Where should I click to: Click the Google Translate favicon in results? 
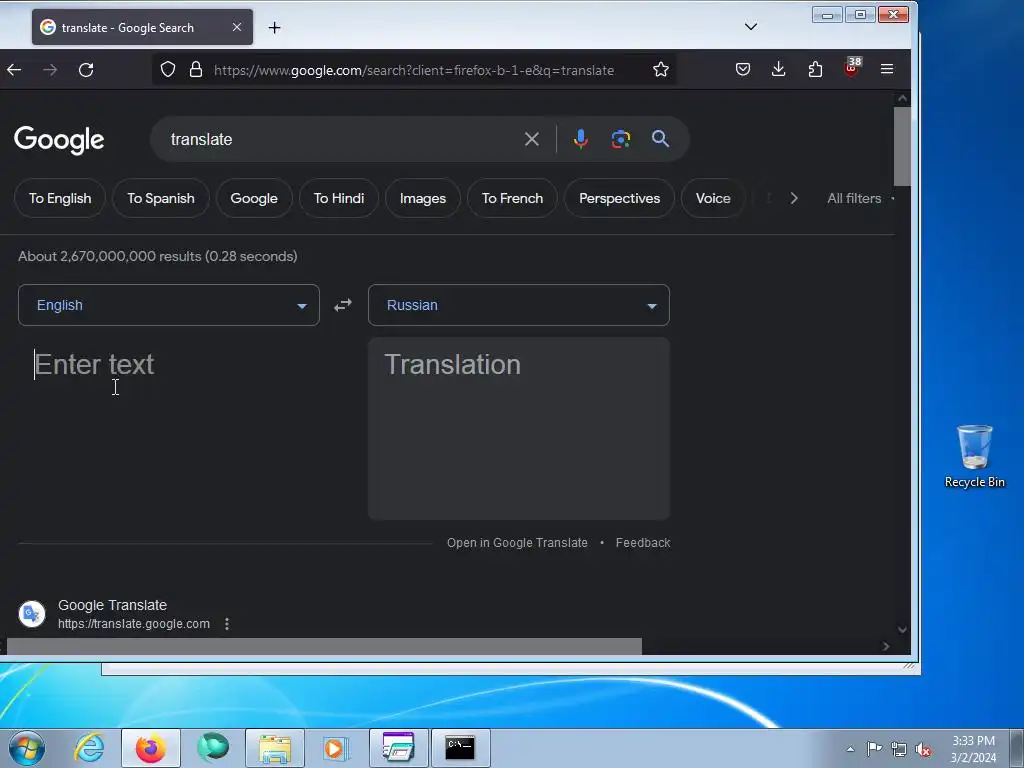pos(31,614)
